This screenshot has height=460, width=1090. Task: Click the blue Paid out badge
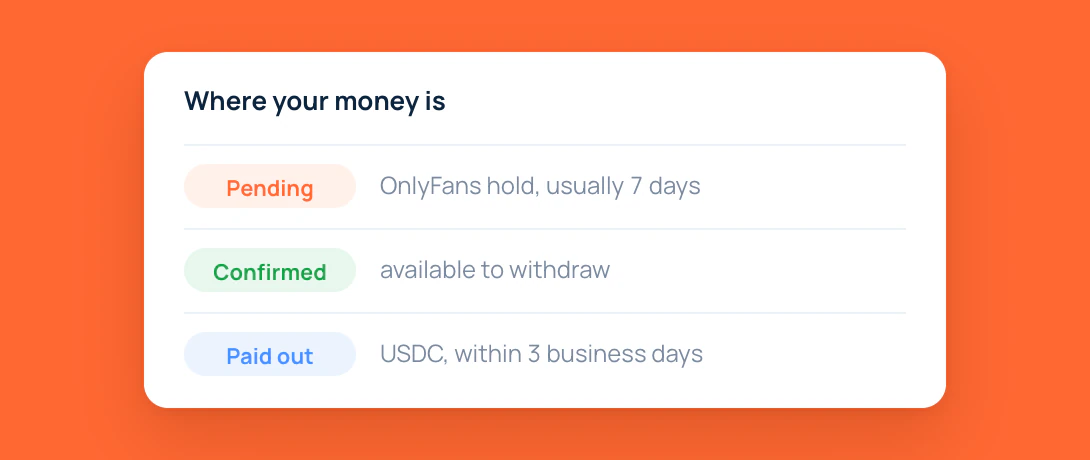point(270,354)
